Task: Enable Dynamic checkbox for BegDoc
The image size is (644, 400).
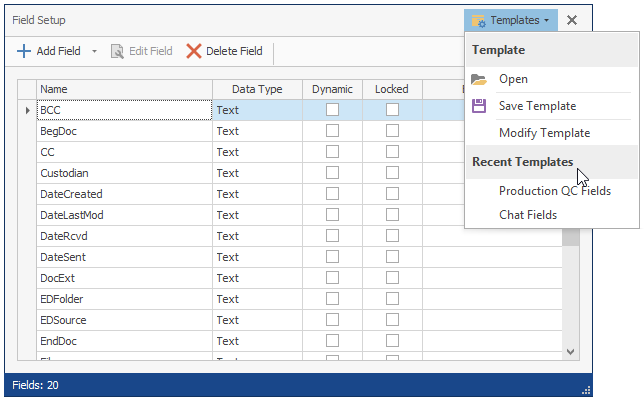Action: coord(332,131)
